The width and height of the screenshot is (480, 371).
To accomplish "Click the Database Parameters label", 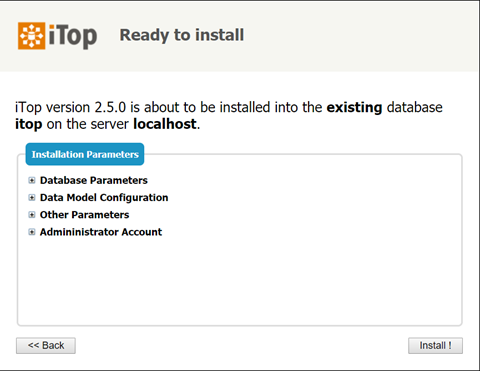I will coord(94,180).
